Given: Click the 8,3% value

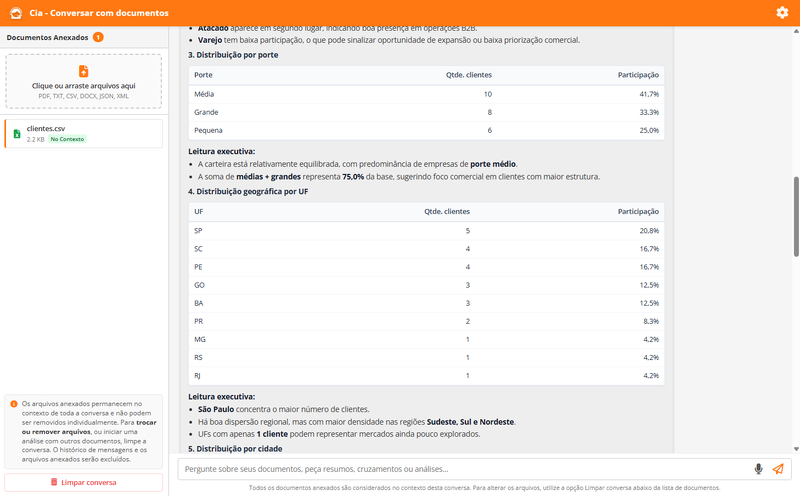Looking at the screenshot, I should 651,321.
